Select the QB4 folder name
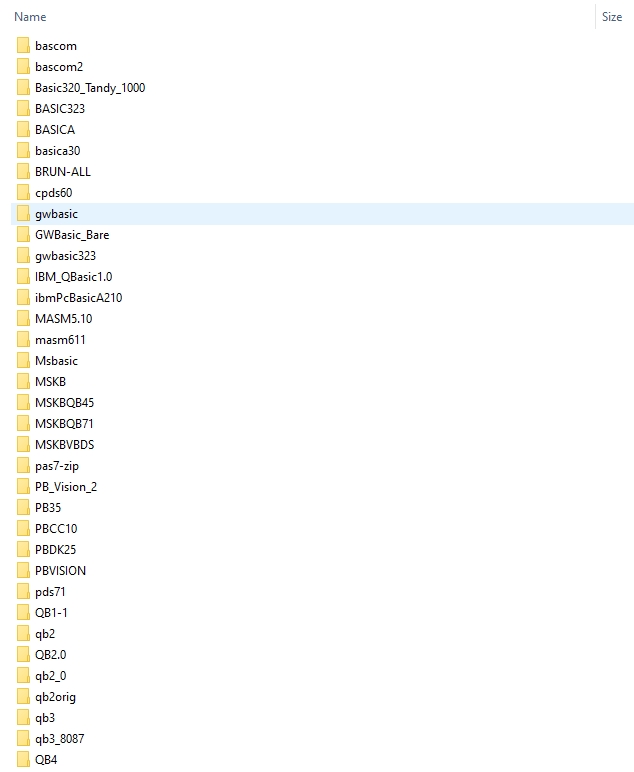 tap(46, 760)
